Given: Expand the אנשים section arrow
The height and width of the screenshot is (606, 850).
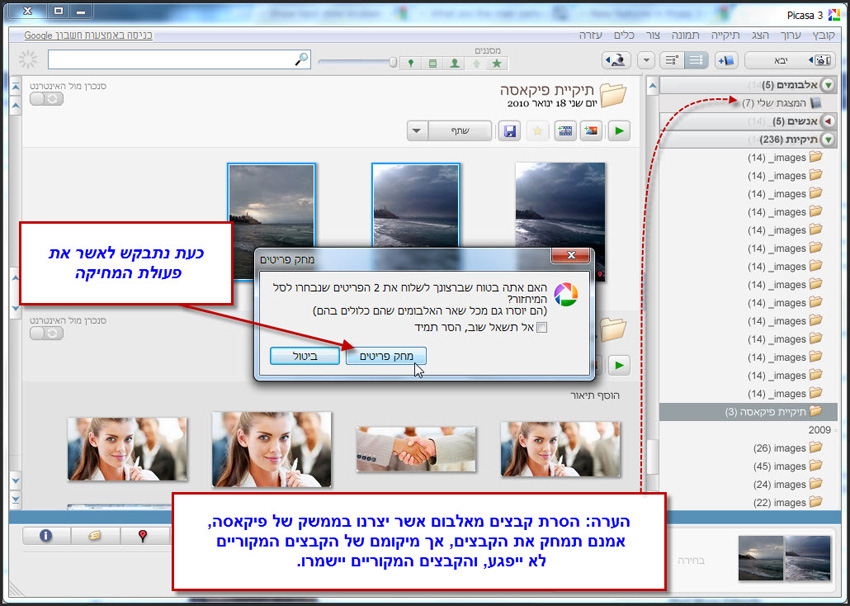Looking at the screenshot, I should coord(828,121).
